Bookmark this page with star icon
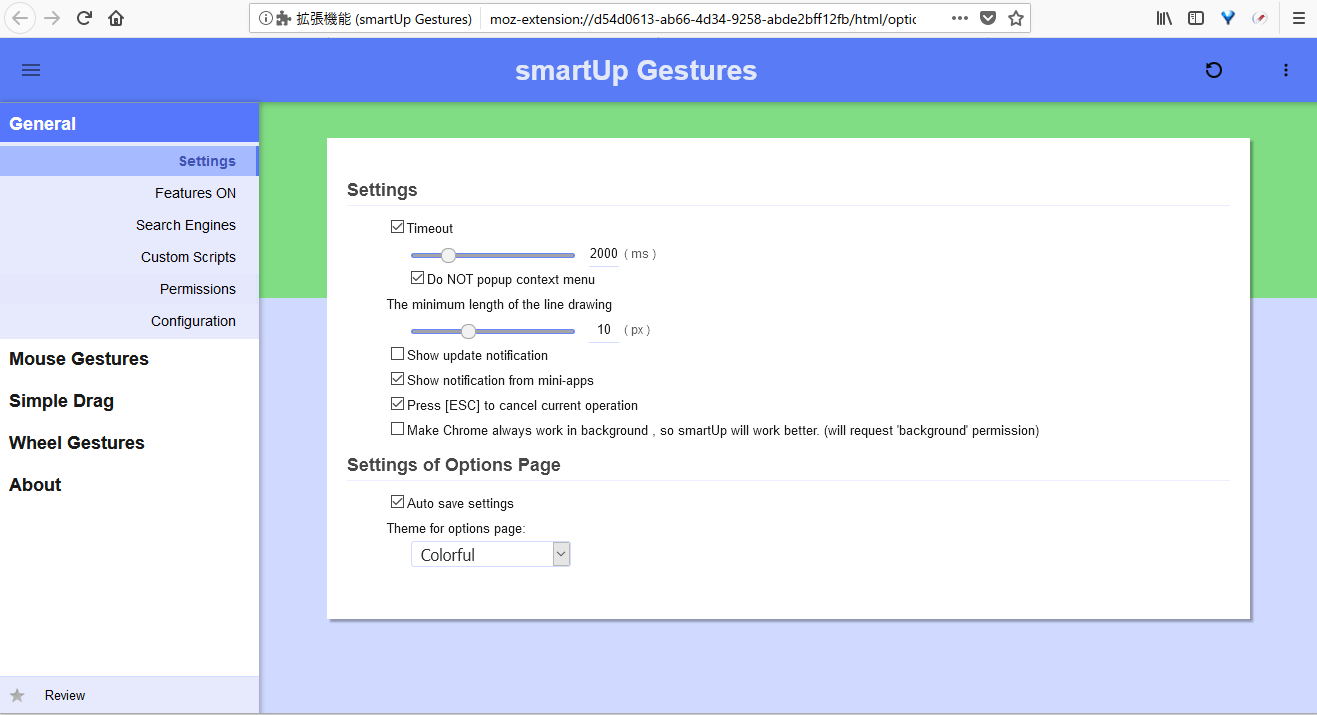Screen dimensions: 1317x715 coord(1016,18)
